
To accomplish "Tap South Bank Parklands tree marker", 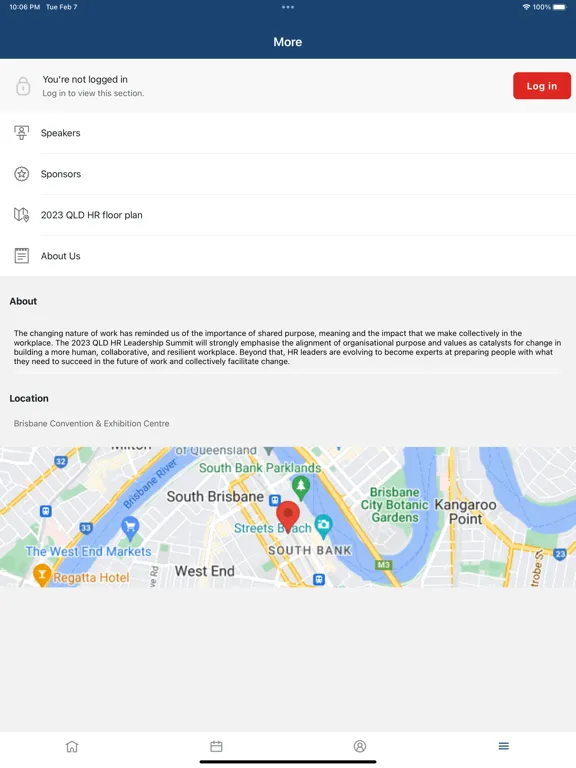I will click(x=301, y=488).
